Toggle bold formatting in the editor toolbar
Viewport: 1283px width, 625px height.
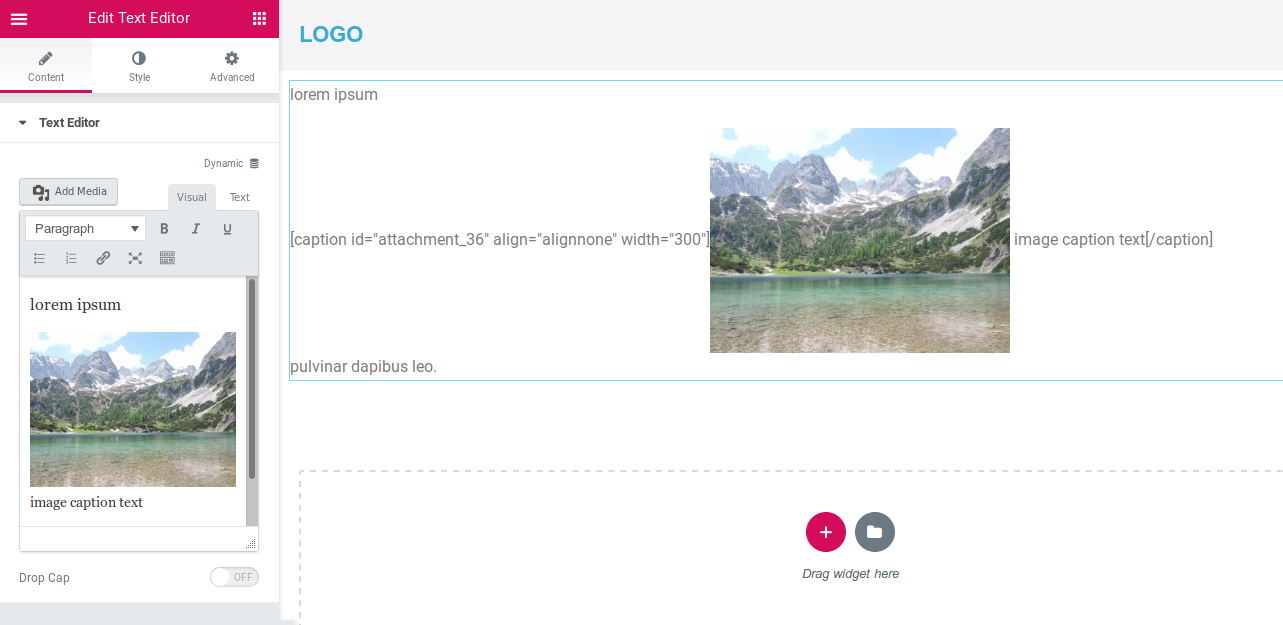[163, 228]
